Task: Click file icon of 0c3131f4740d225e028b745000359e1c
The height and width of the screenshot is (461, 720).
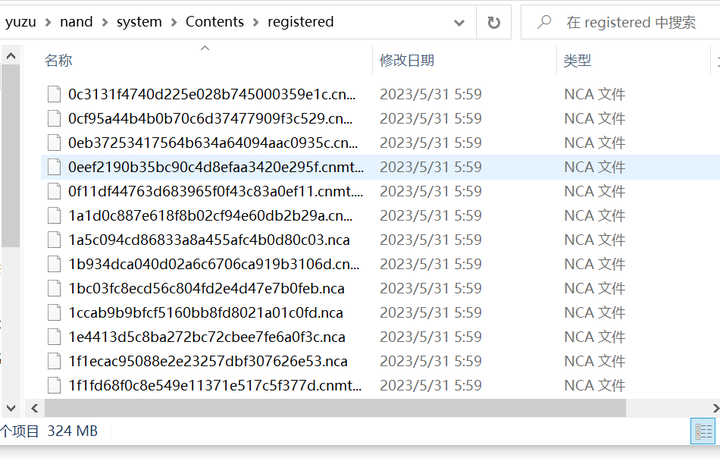Action: pos(54,94)
